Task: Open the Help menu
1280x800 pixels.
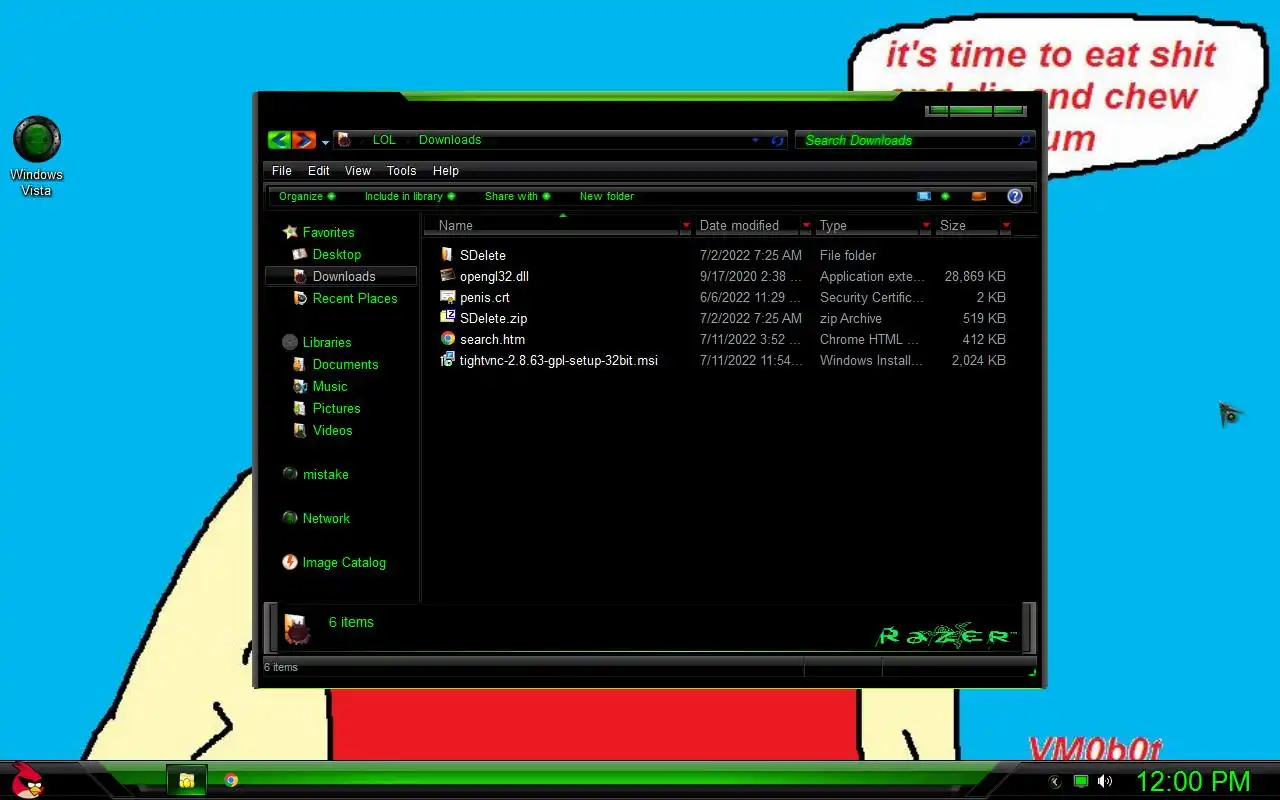Action: tap(446, 170)
